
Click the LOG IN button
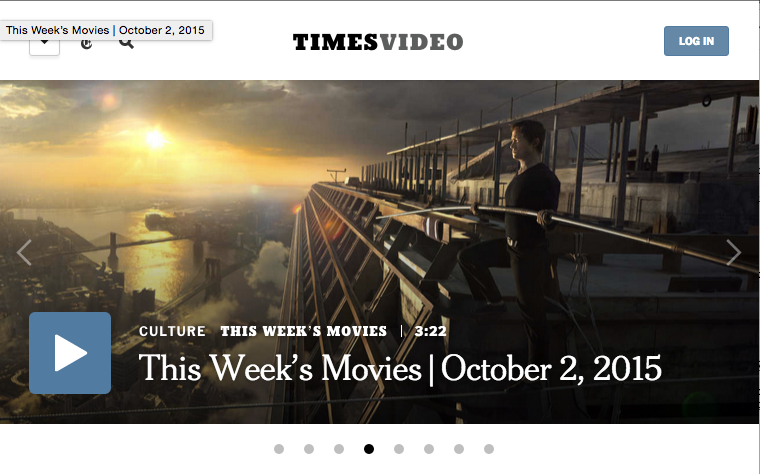click(x=696, y=41)
